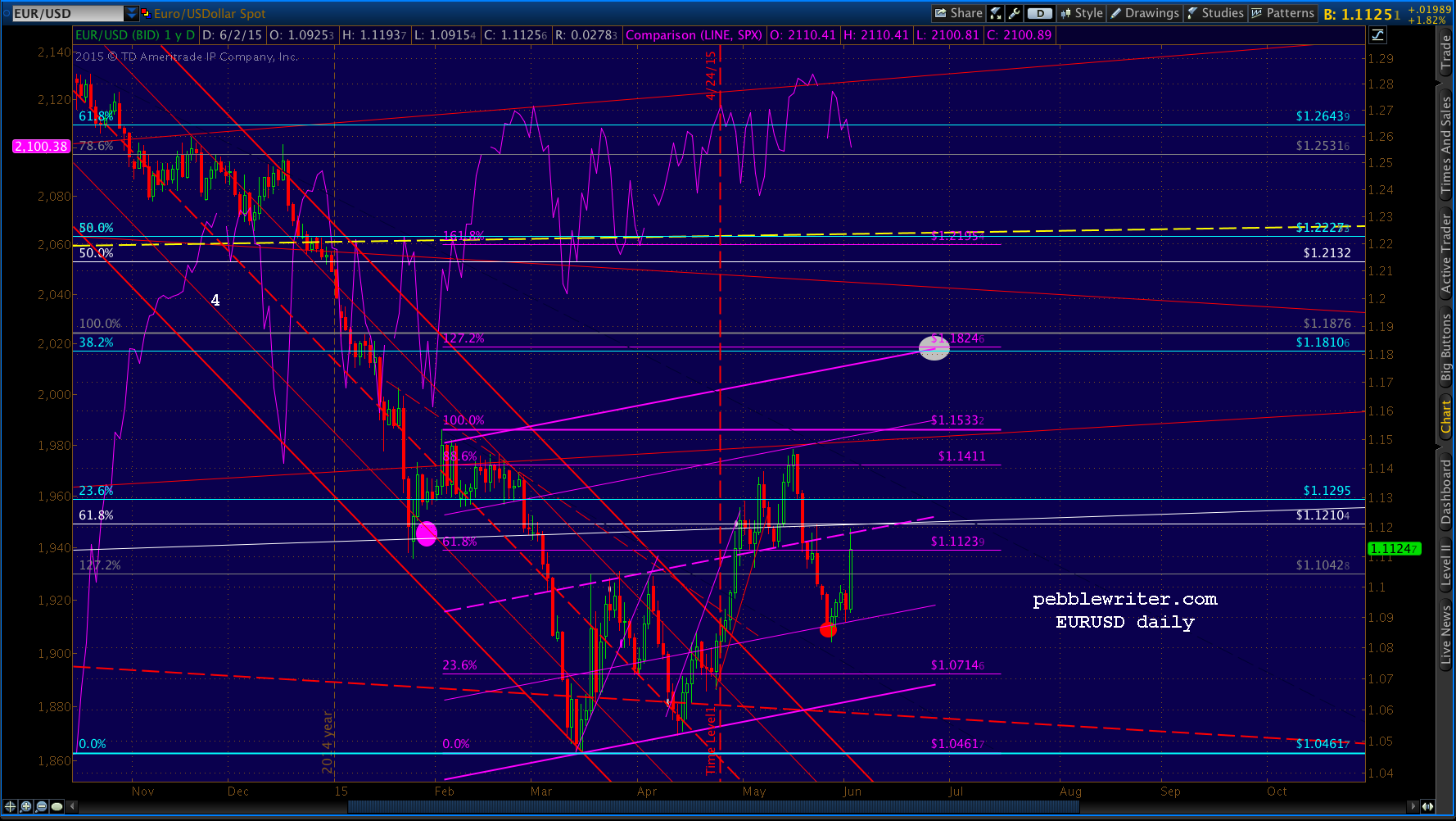Open the Times And Sales side tab

[1446, 144]
